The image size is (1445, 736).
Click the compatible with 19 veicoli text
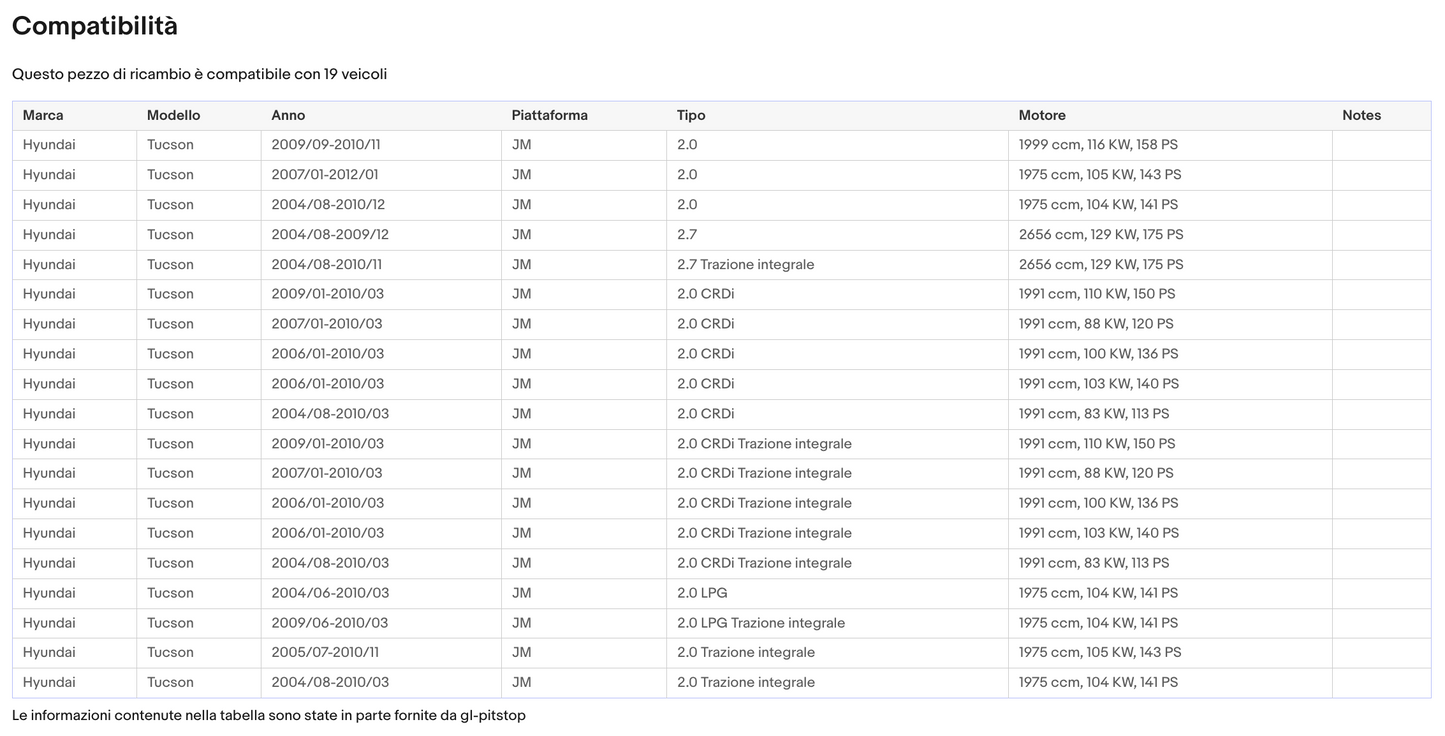pos(199,74)
